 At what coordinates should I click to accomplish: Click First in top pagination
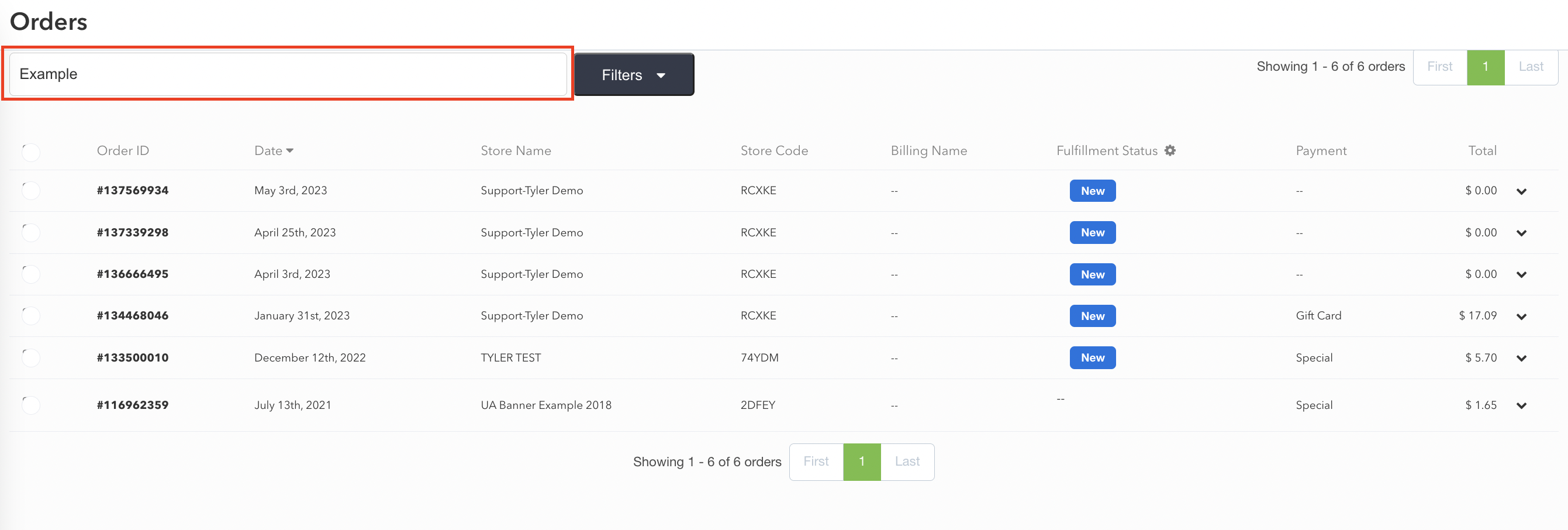click(1439, 67)
